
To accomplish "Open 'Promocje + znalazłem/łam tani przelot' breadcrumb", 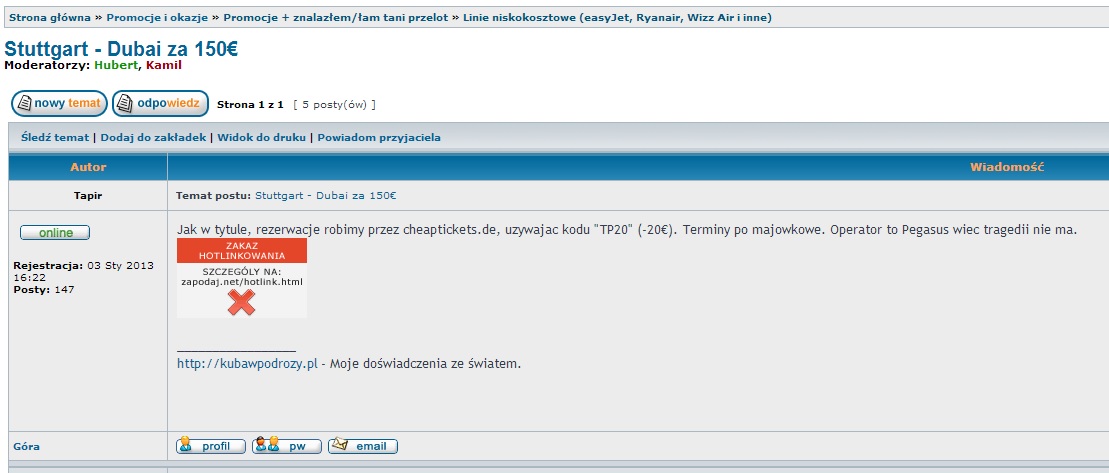I will coord(336,18).
